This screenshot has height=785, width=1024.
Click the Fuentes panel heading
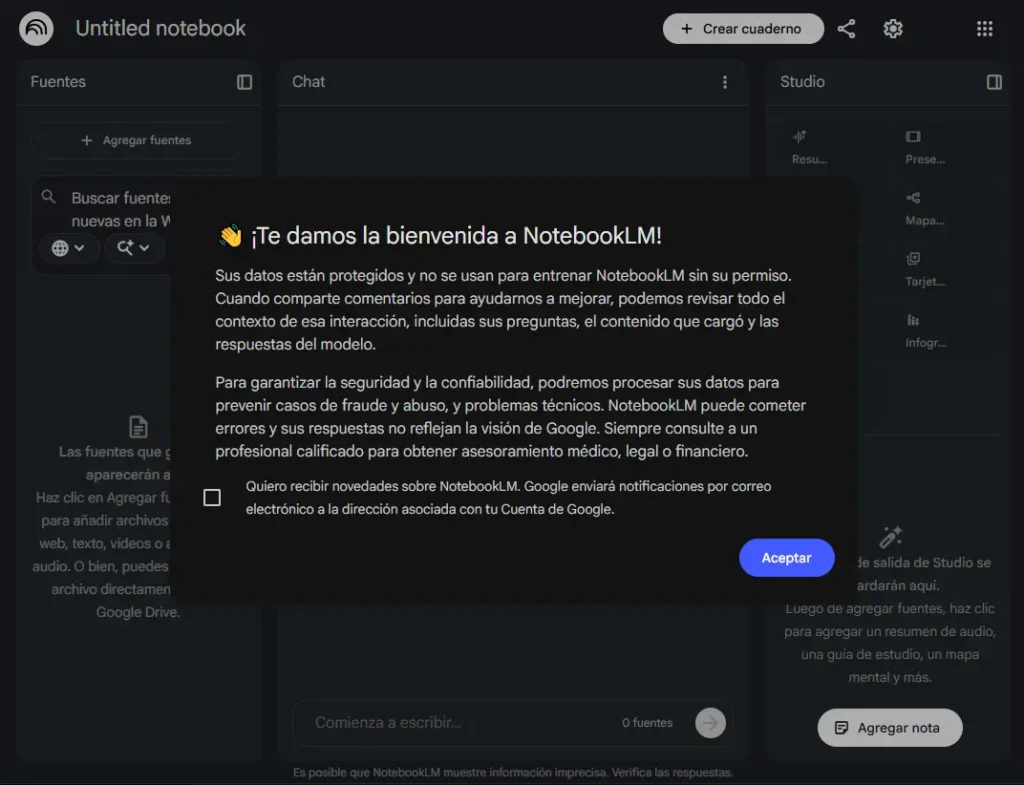[58, 82]
